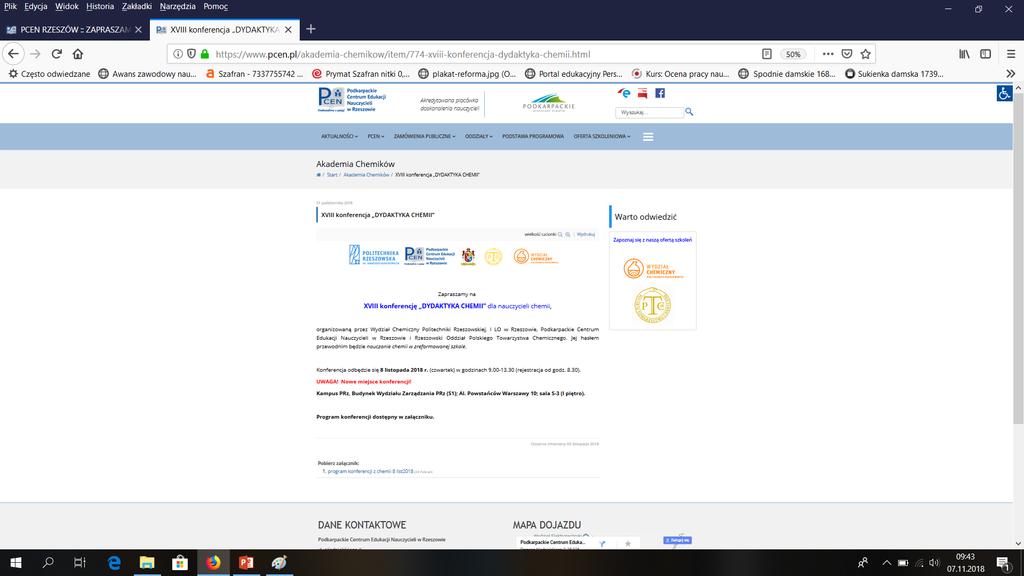This screenshot has height=576, width=1024.
Task: Open Kurs: Ocena pracy nau... bookmark
Action: (680, 74)
